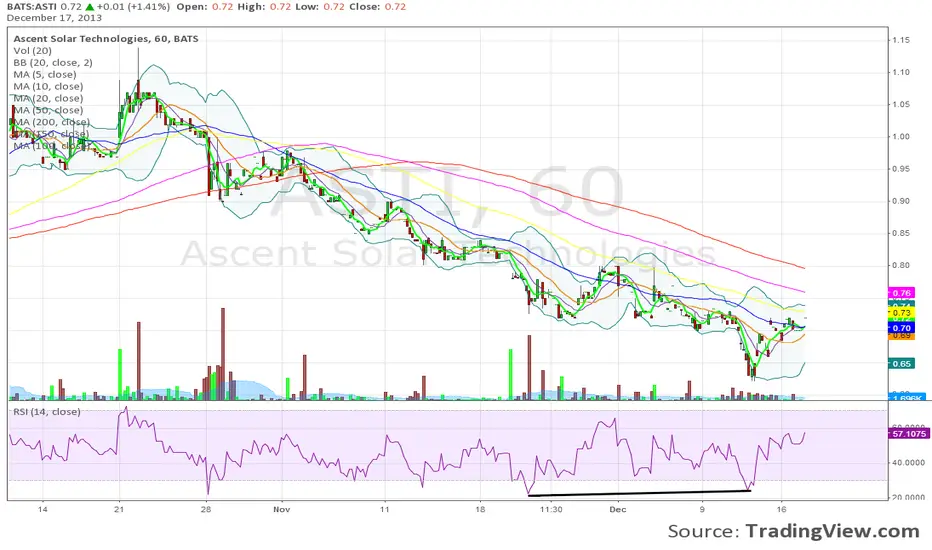Select the Vol (20) indicator label
This screenshot has height=550, width=932.
(32, 51)
